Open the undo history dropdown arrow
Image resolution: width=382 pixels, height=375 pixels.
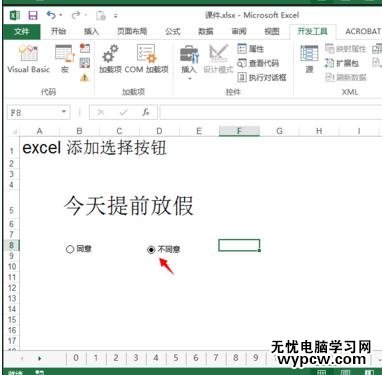click(x=61, y=15)
